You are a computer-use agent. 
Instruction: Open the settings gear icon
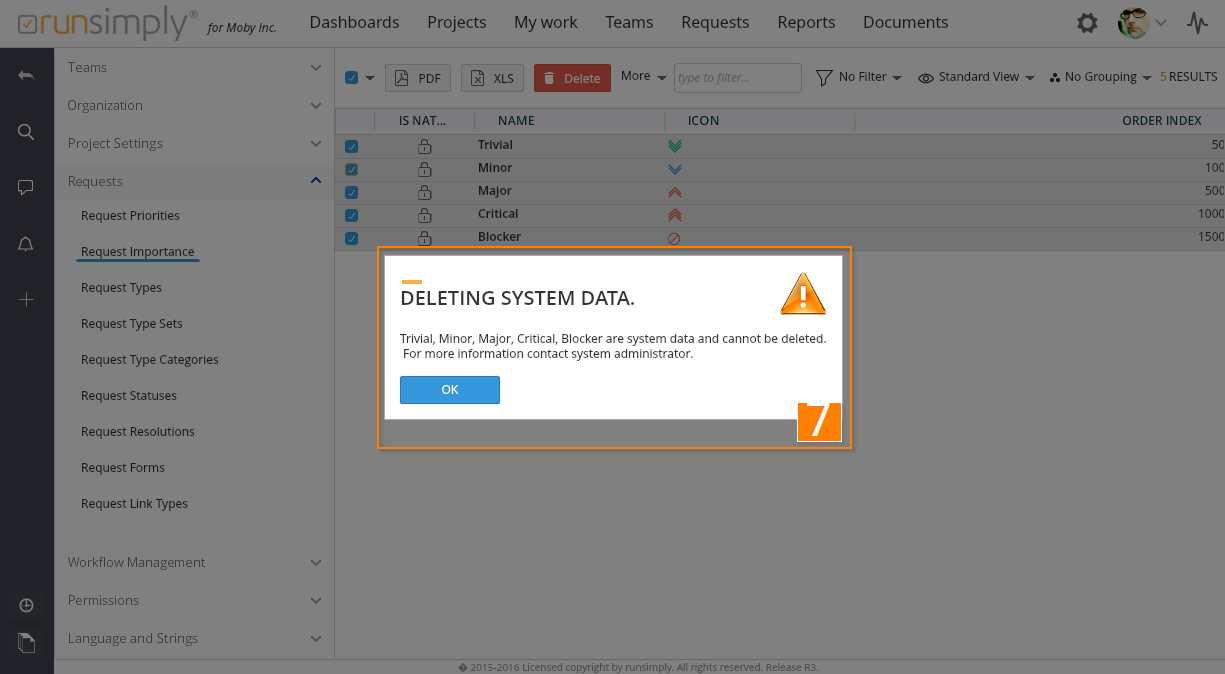[x=1087, y=23]
